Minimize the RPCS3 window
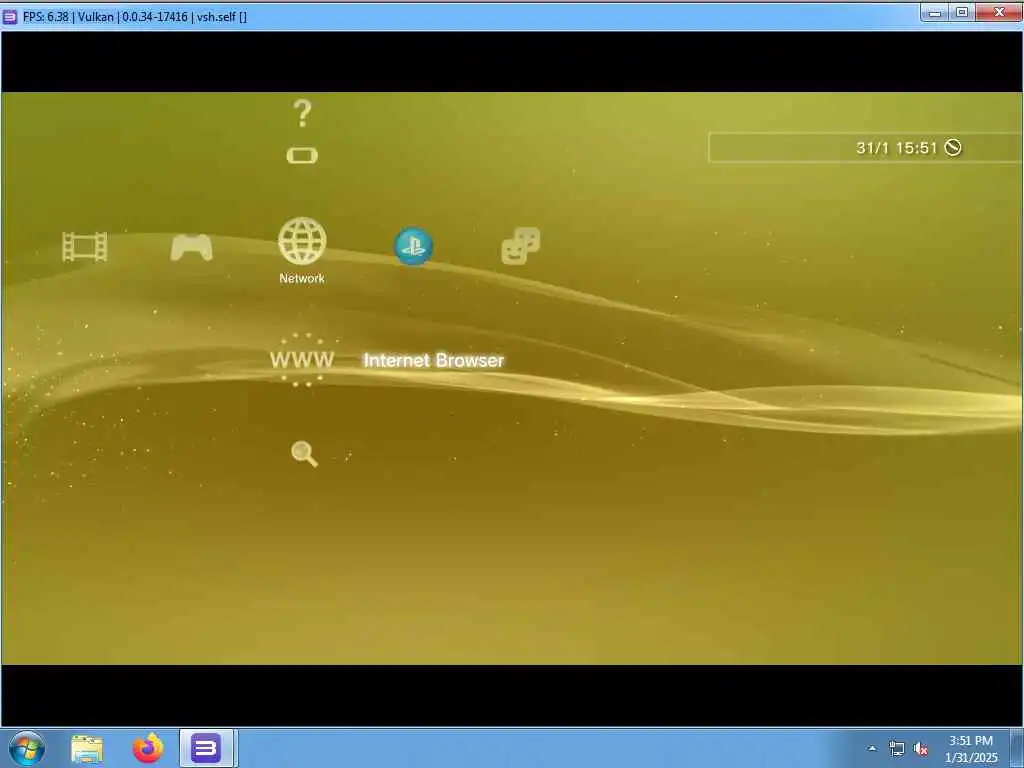The image size is (1024, 768). pos(935,12)
